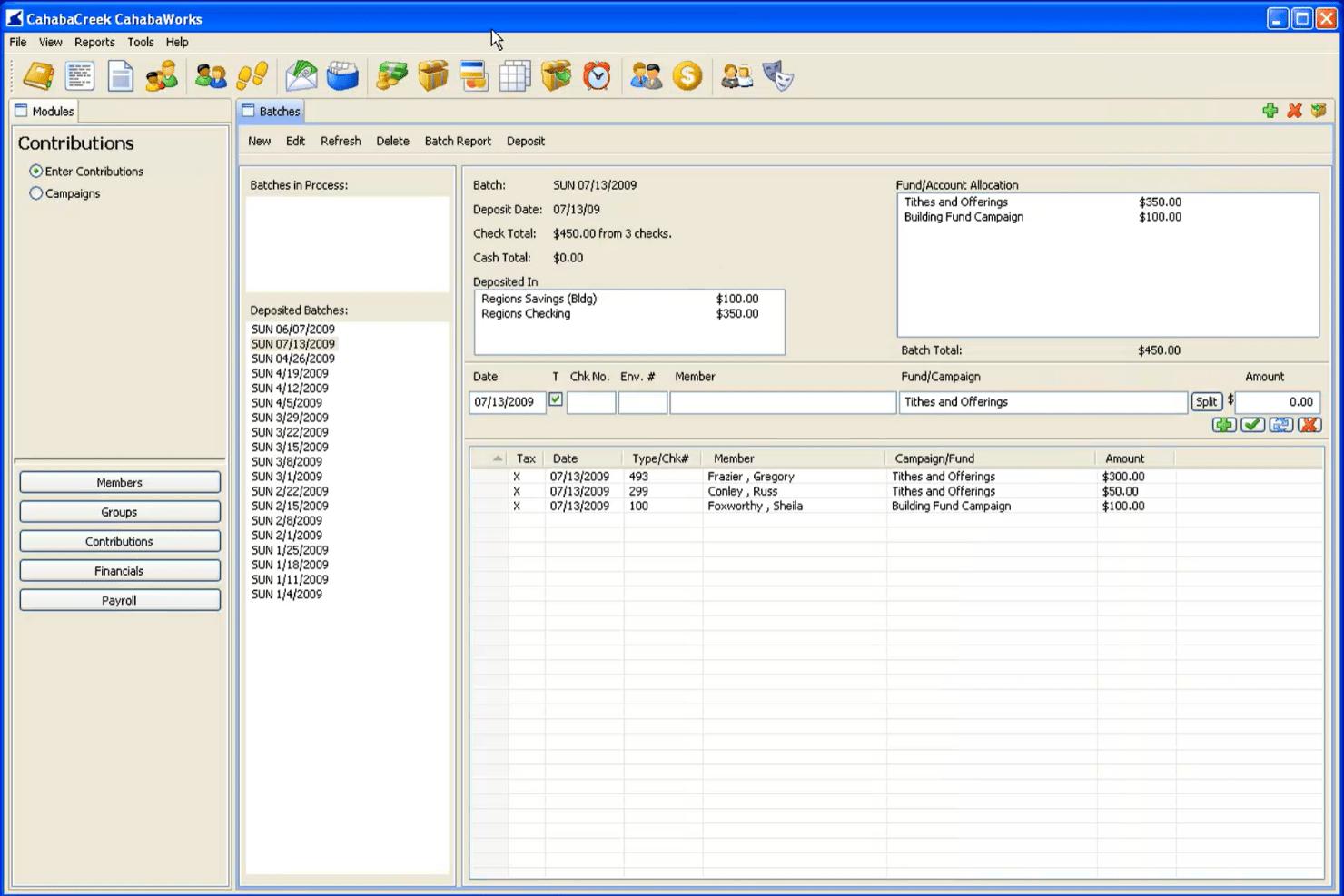Click the blue refresh arrows entry button
The height and width of the screenshot is (896, 1344).
pyautogui.click(x=1281, y=425)
